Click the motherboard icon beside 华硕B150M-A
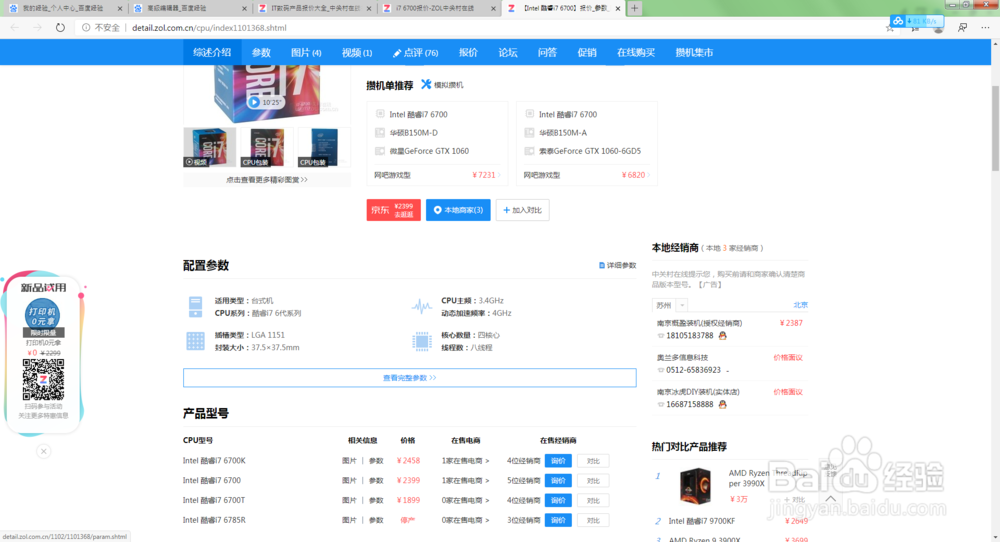This screenshot has width=1000, height=542. coord(529,133)
